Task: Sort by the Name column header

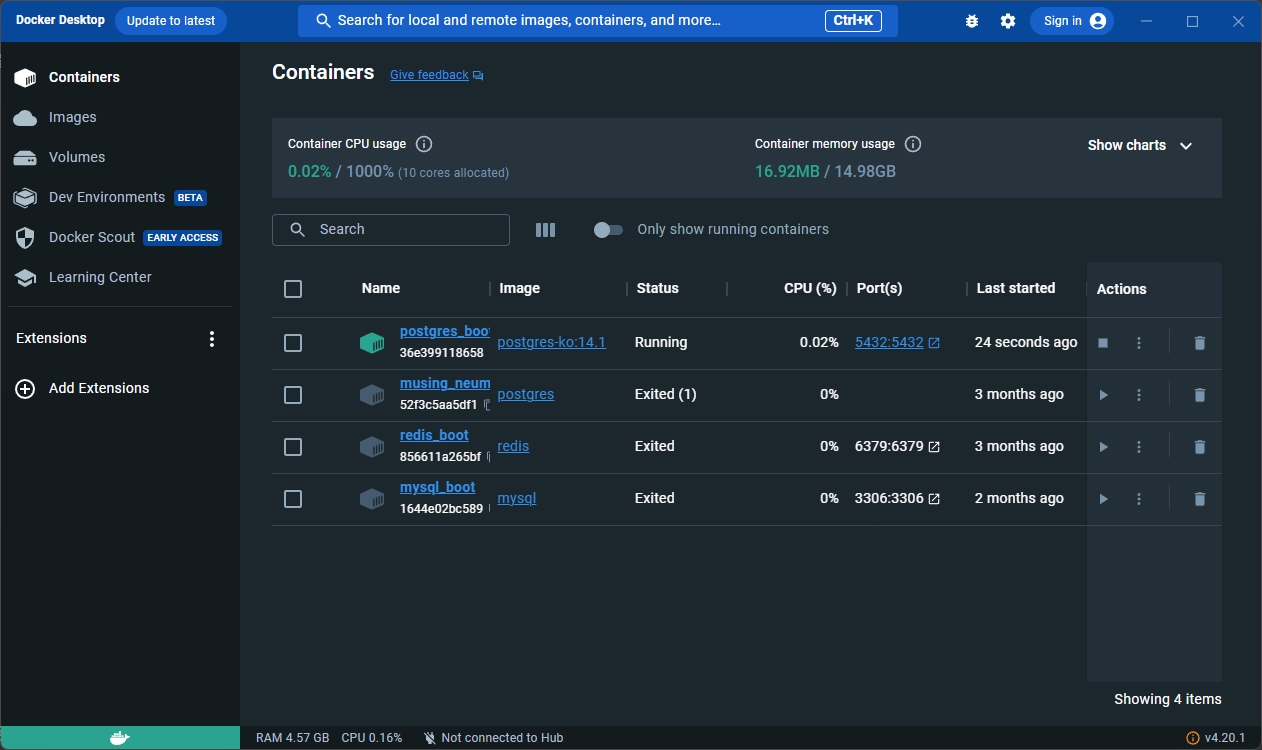Action: (381, 288)
